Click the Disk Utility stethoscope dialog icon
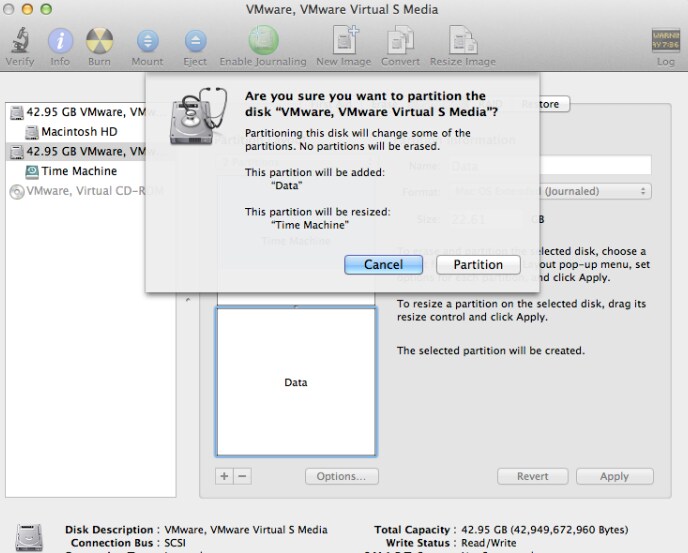 198,116
